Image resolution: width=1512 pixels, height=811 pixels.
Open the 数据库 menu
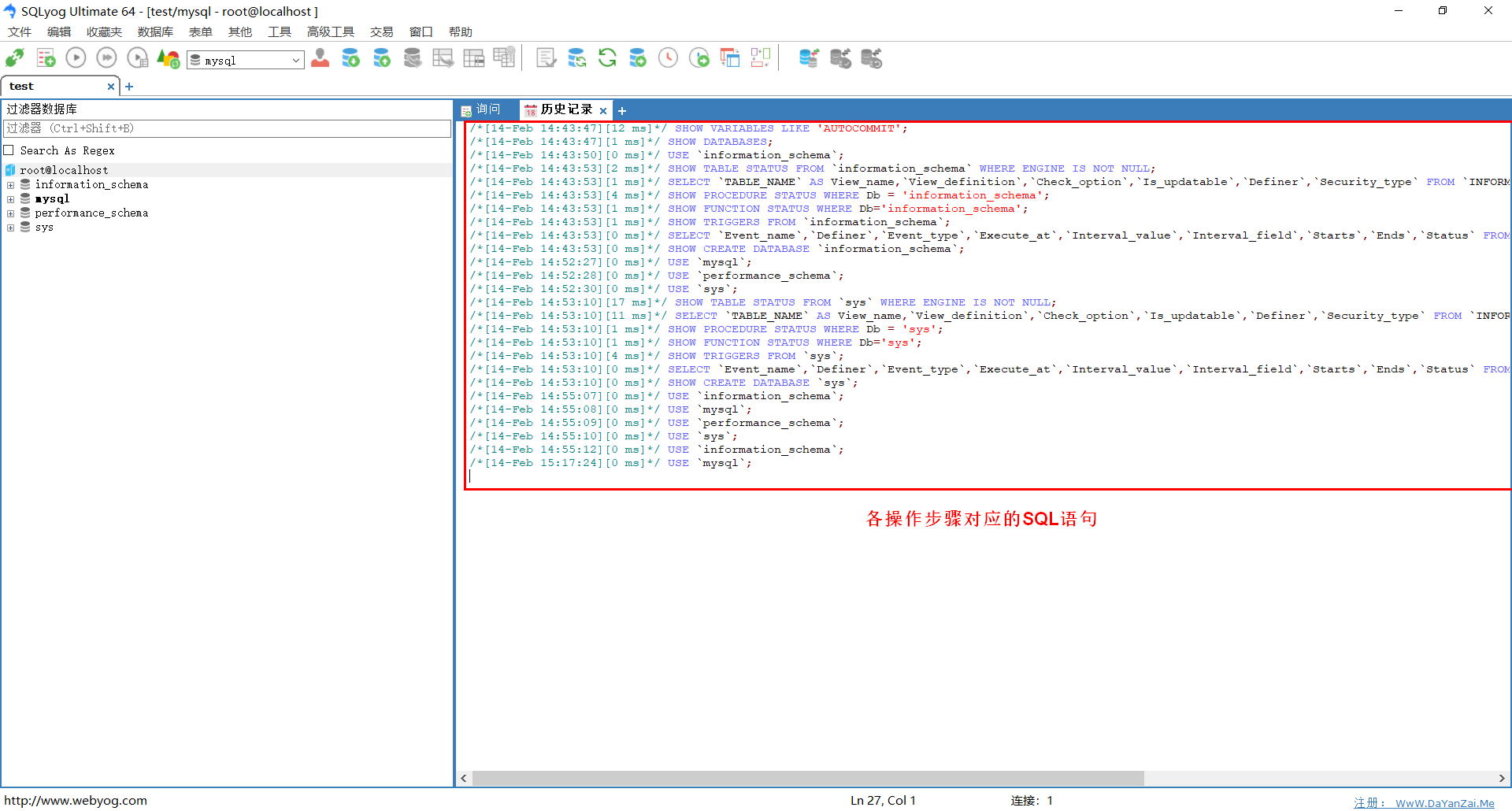click(x=155, y=31)
